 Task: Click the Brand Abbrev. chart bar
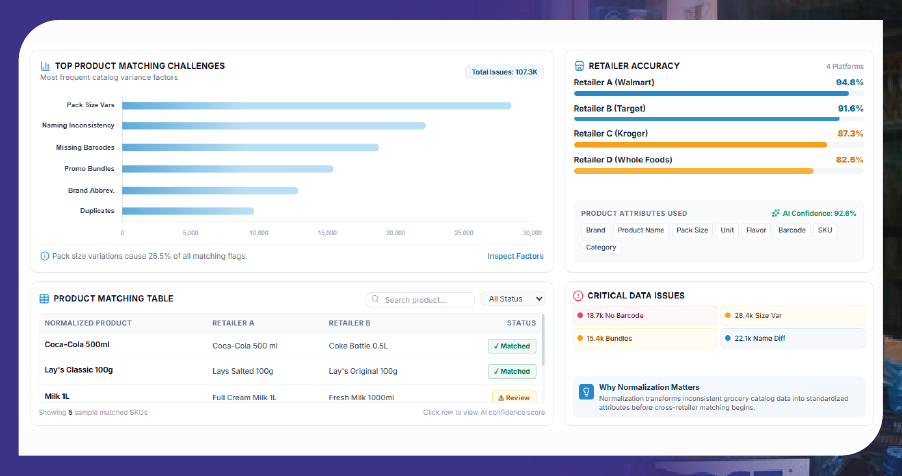pos(210,191)
